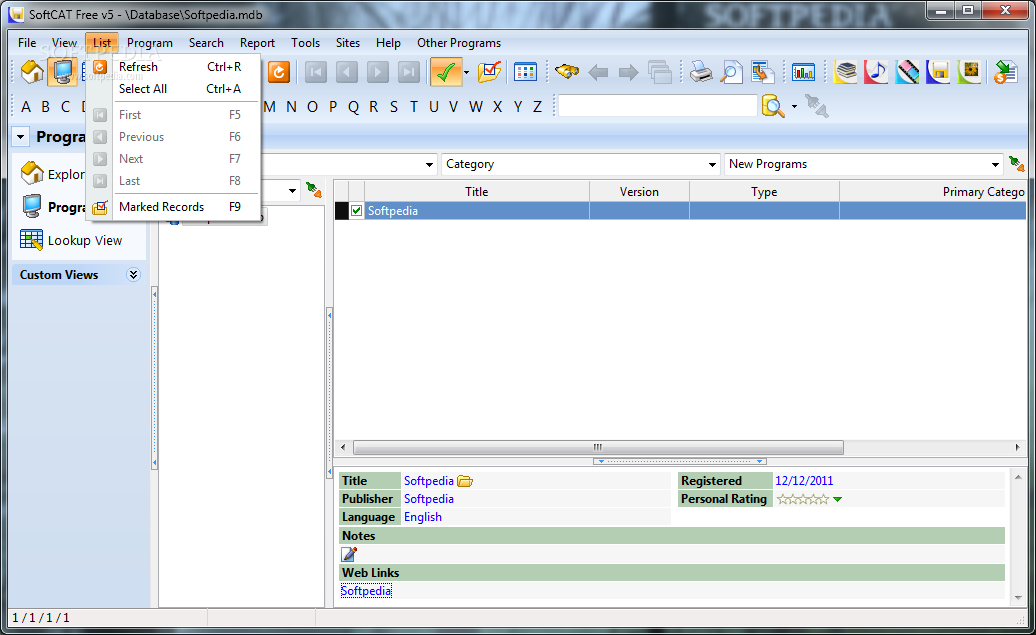Click the orange Refresh toolbar icon
This screenshot has height=635, width=1036.
(278, 72)
